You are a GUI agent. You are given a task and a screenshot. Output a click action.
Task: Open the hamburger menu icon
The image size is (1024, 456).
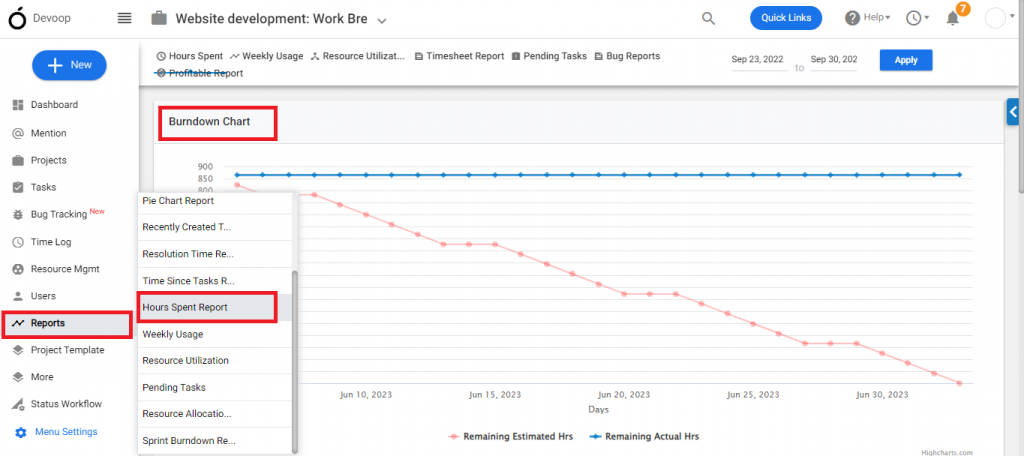pyautogui.click(x=124, y=18)
